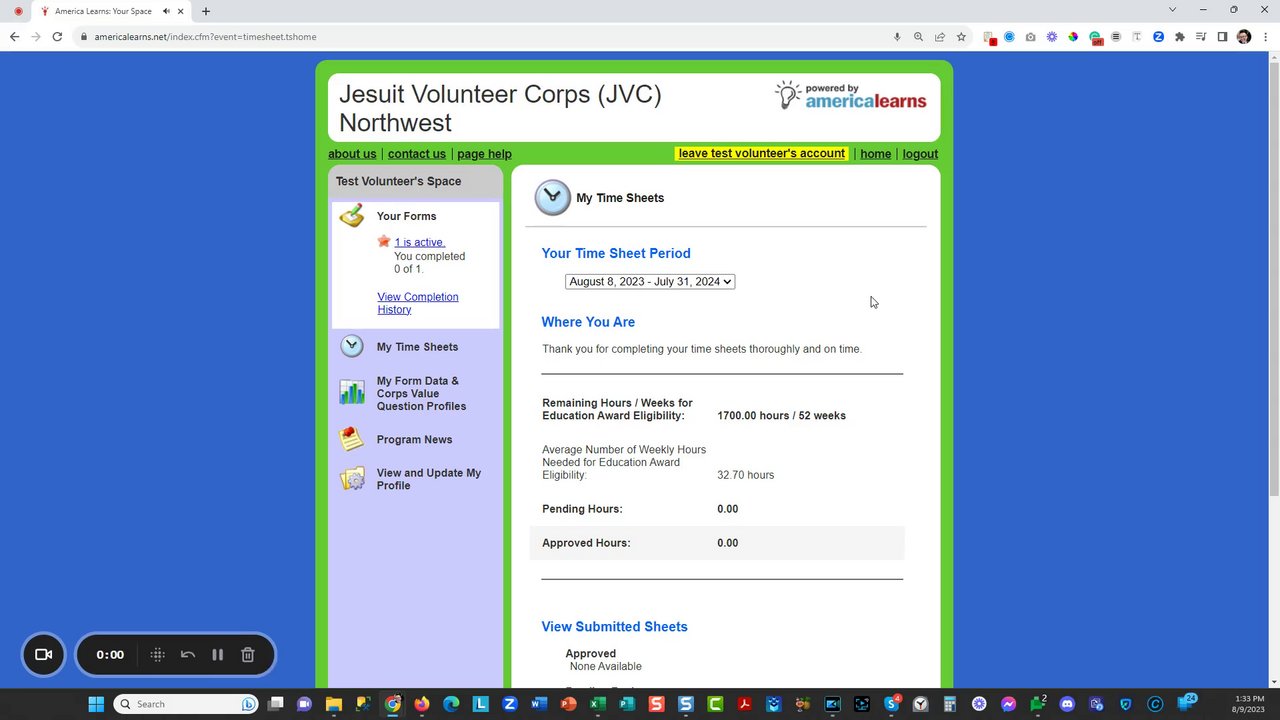Screen dimensions: 1280x720
Task: Click the drag-handle dots in recorder bar
Action: [157, 654]
